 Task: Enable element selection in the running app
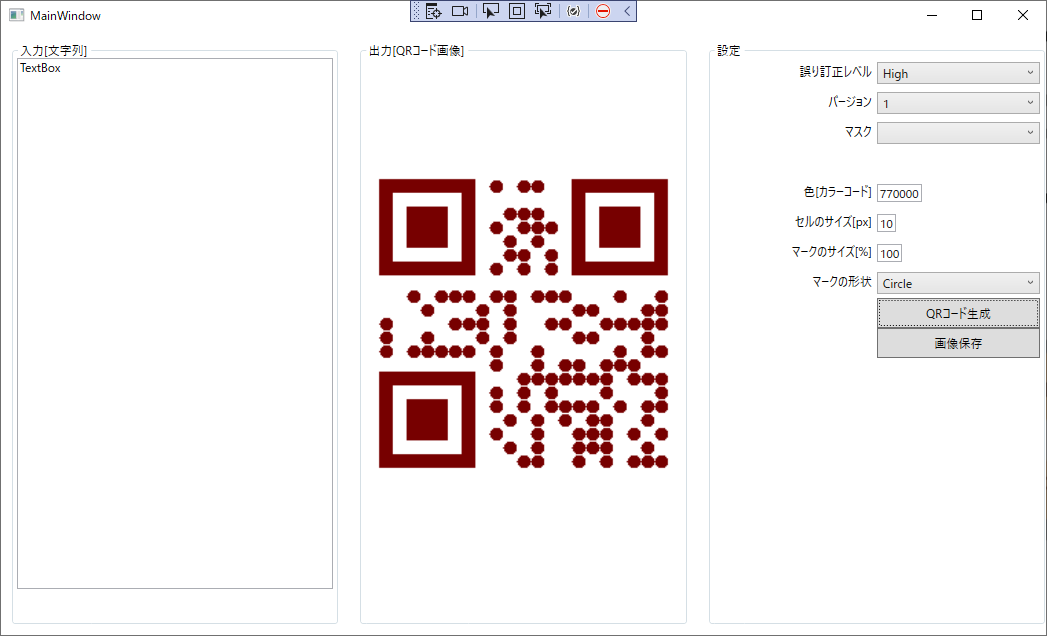click(490, 11)
